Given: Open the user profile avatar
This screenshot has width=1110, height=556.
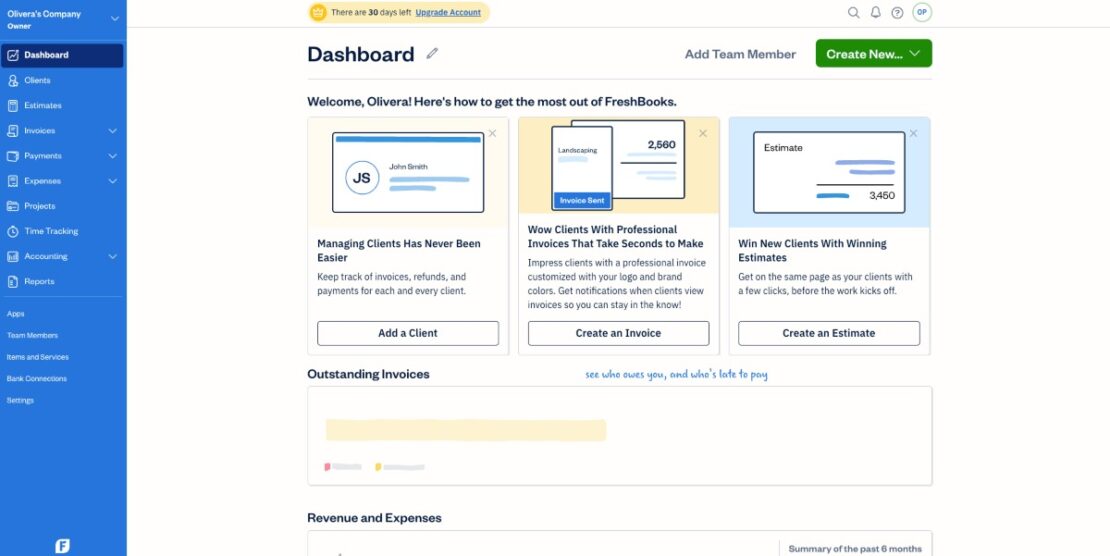Looking at the screenshot, I should tap(922, 13).
